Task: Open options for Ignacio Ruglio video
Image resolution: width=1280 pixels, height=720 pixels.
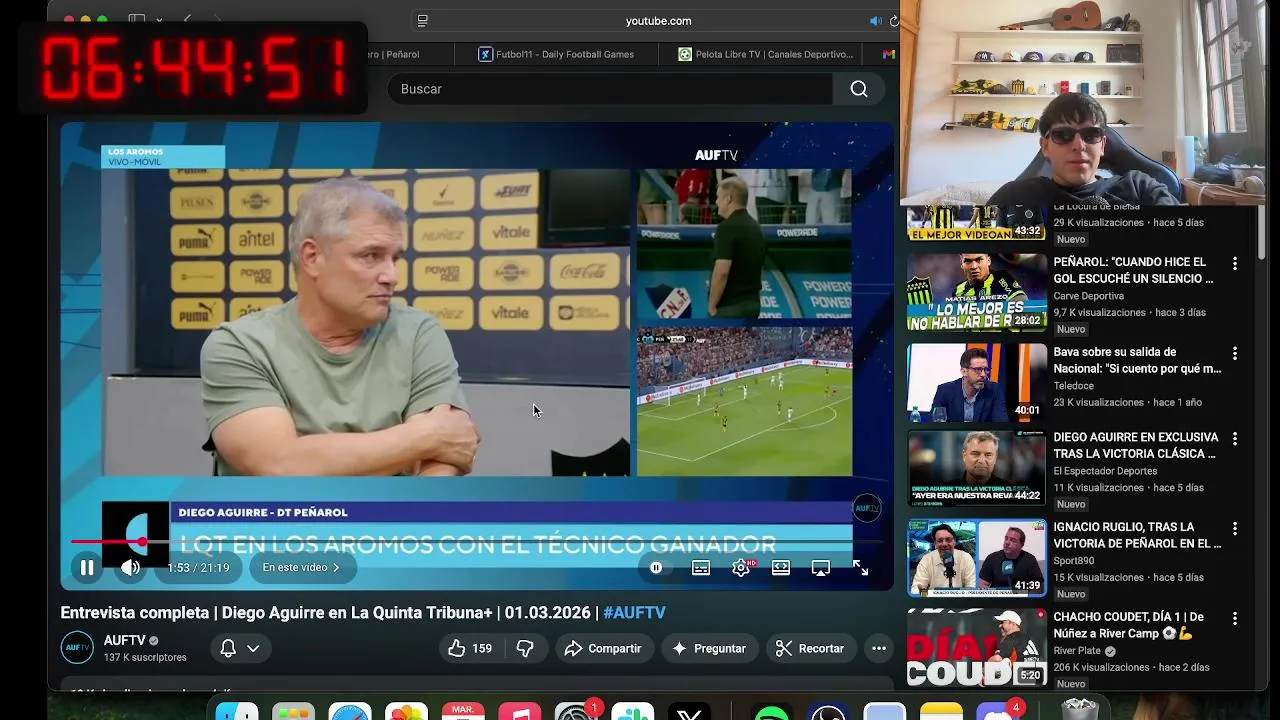Action: click(x=1235, y=529)
